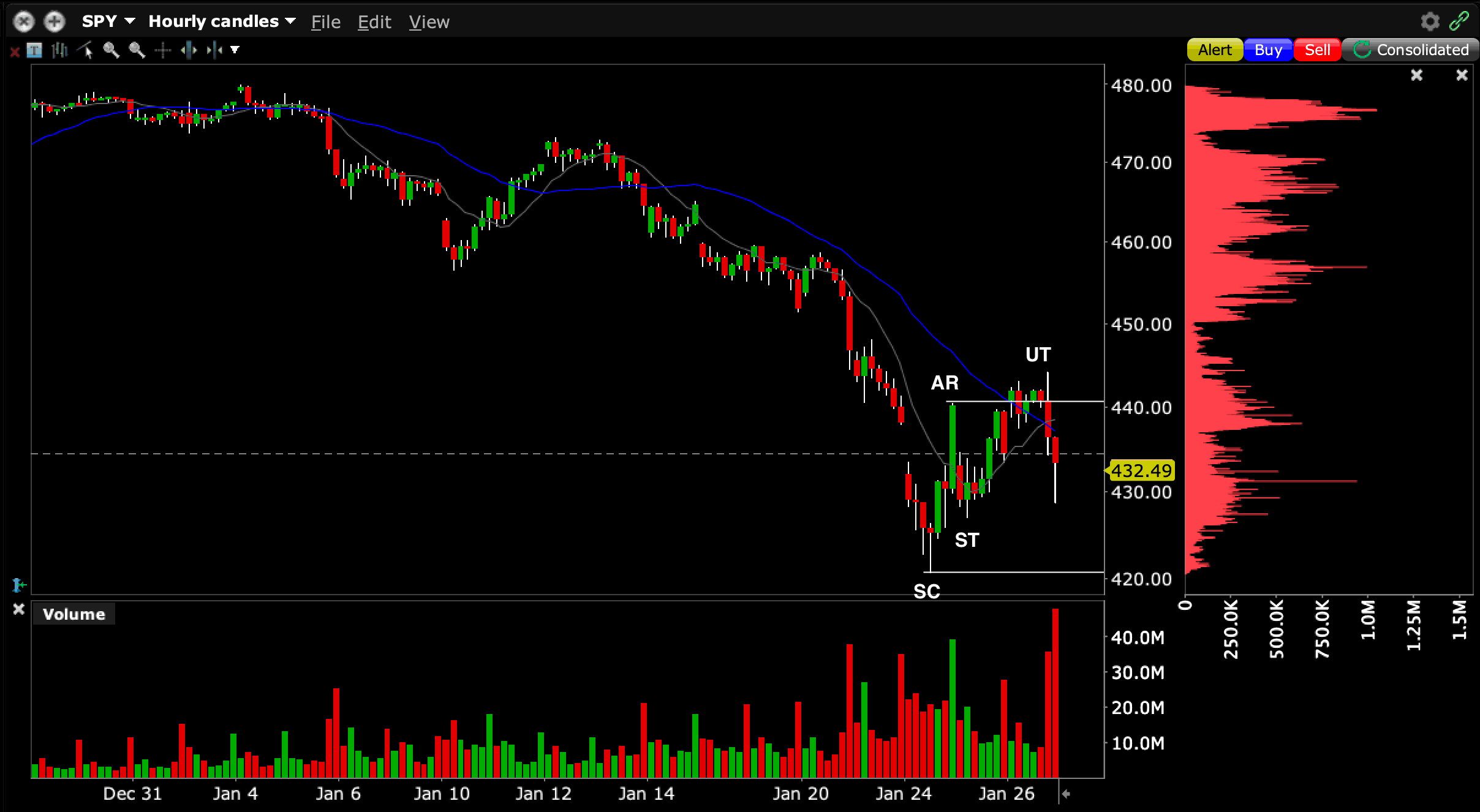
Task: Click the bar chart type icon
Action: [59, 50]
